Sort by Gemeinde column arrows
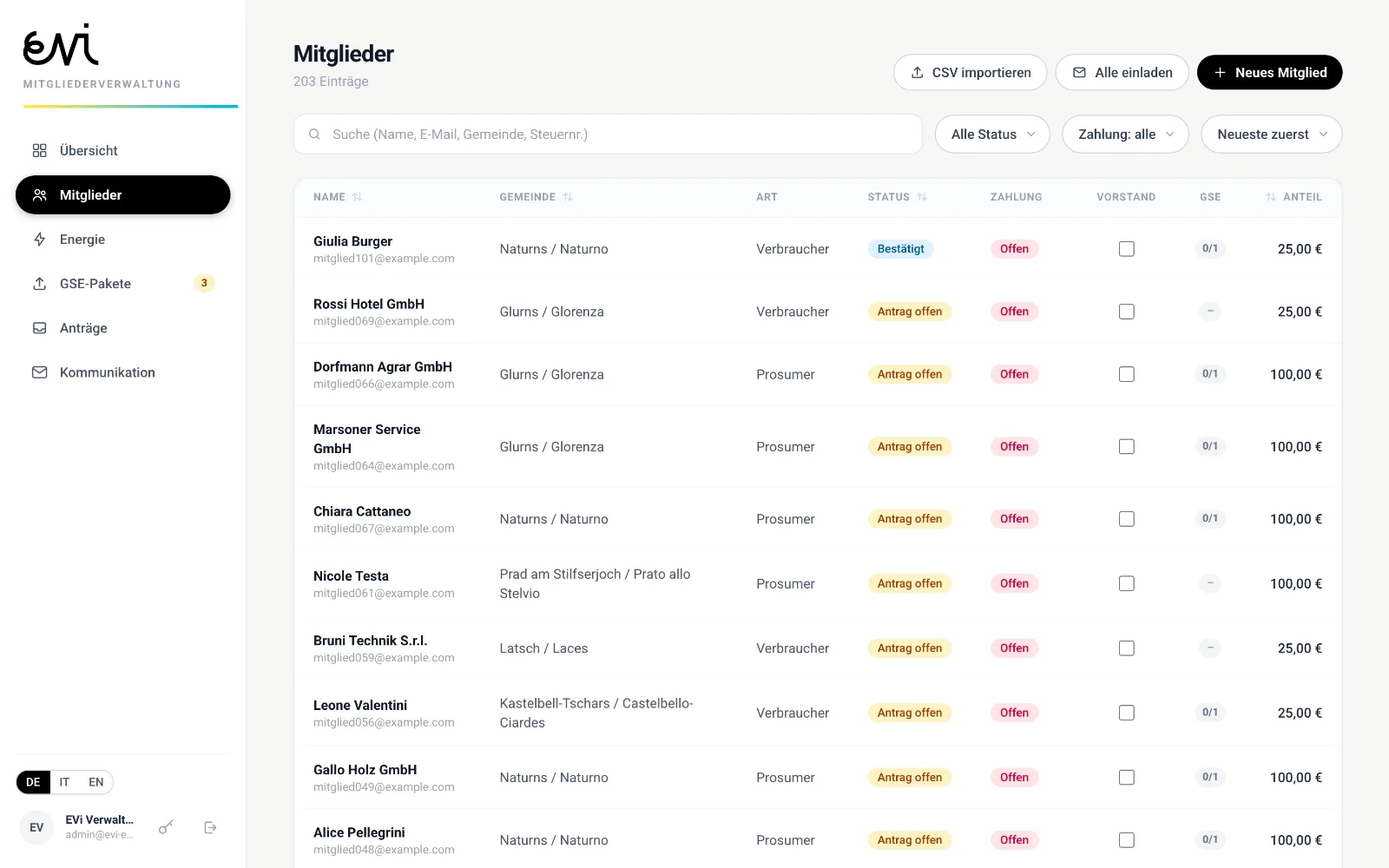This screenshot has width=1389, height=868. pyautogui.click(x=568, y=197)
